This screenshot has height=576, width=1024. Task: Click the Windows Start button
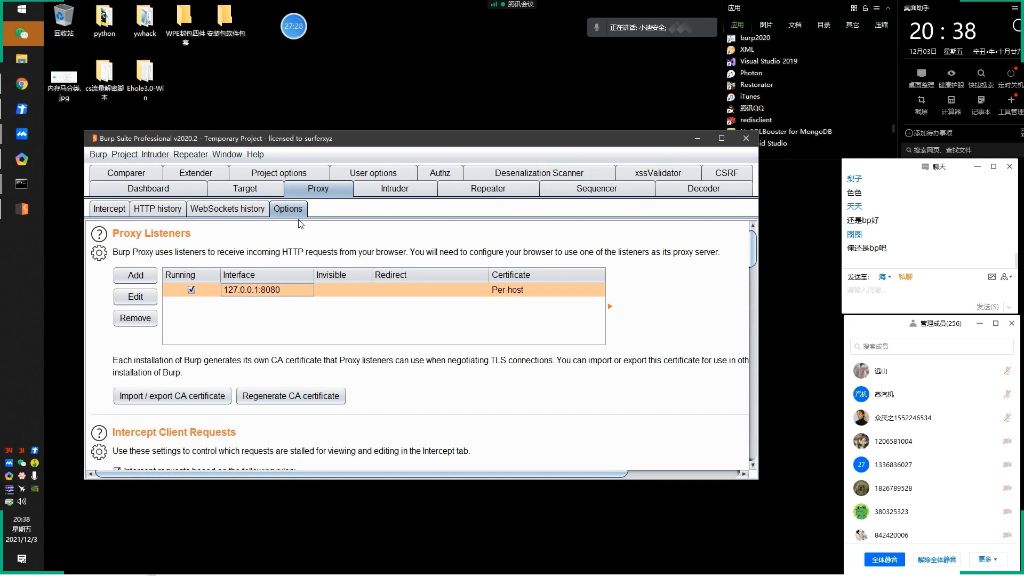22,9
